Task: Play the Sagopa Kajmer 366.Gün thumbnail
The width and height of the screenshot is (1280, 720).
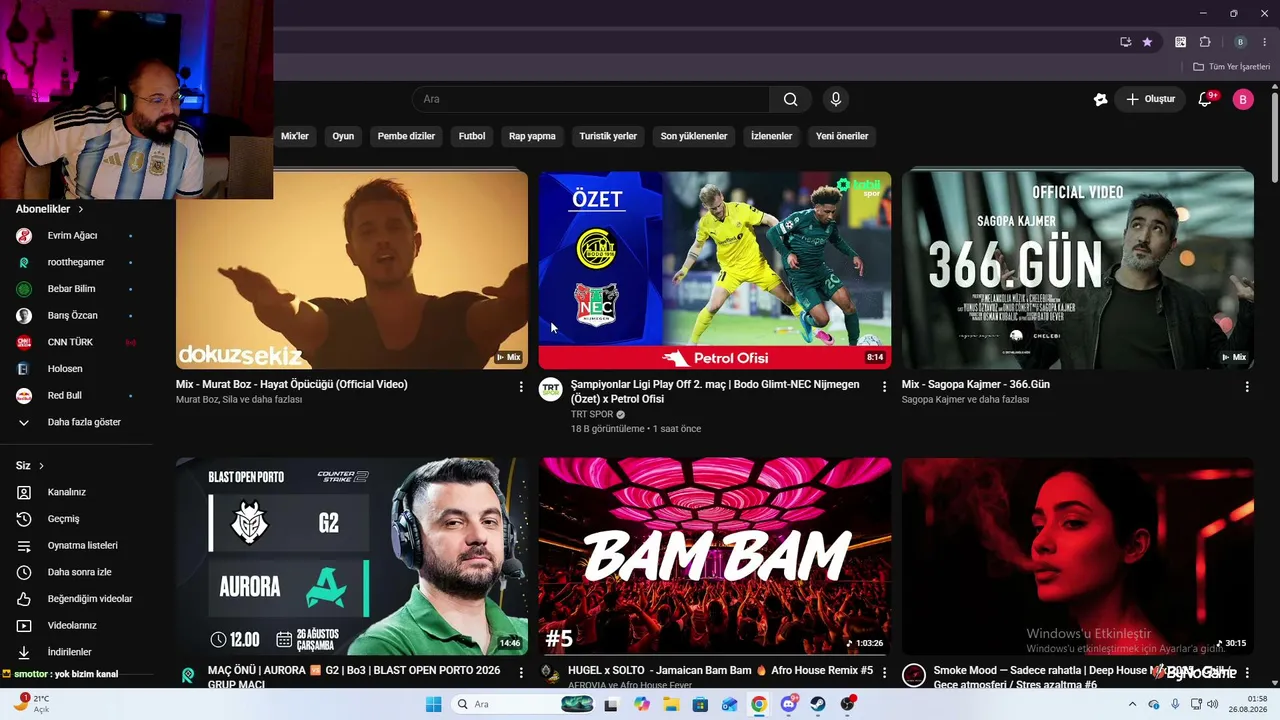Action: click(1078, 270)
